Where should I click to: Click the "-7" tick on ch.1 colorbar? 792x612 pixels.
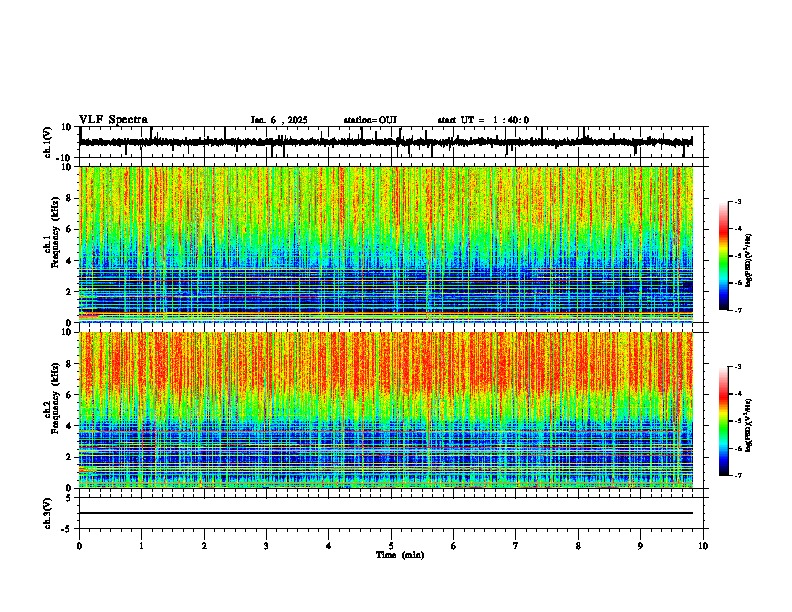738,310
